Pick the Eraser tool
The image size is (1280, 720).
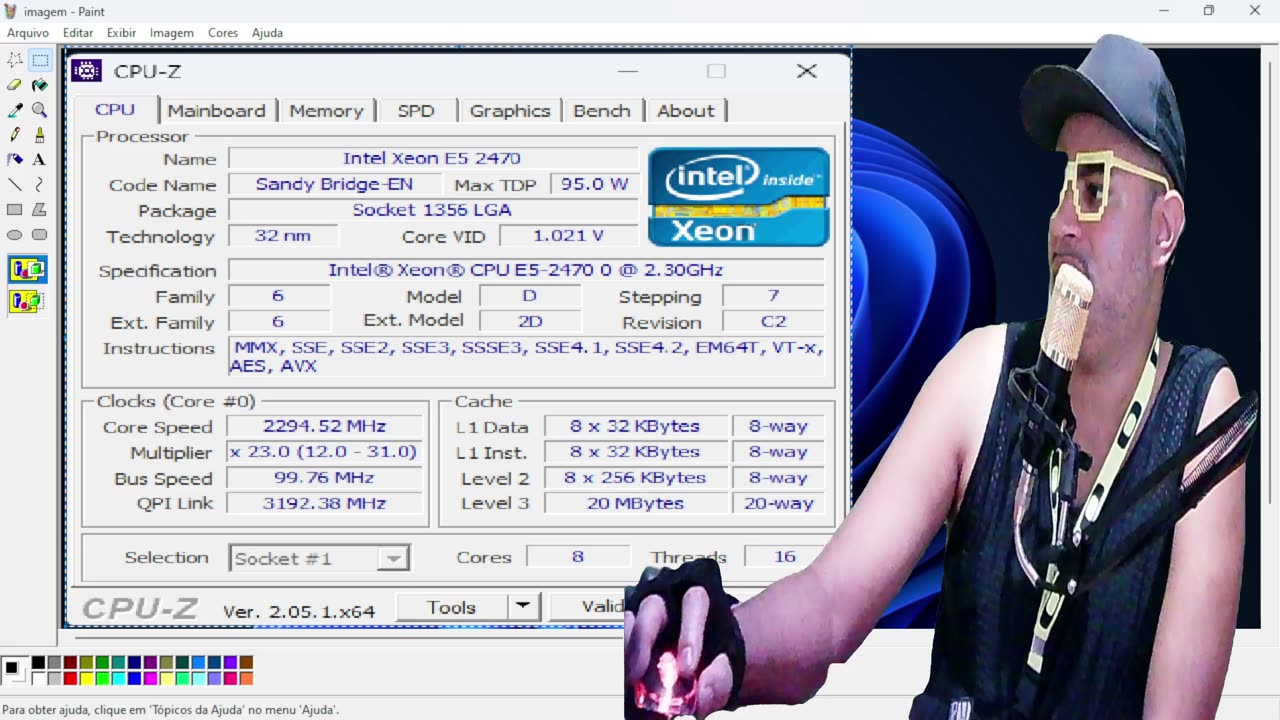(x=15, y=85)
